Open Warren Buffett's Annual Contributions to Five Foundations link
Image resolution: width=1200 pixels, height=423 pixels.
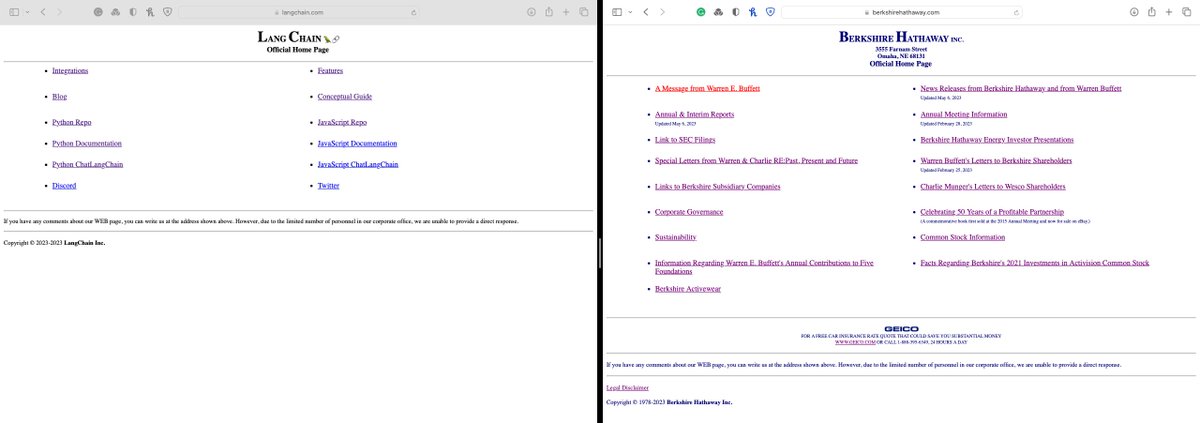click(x=764, y=267)
